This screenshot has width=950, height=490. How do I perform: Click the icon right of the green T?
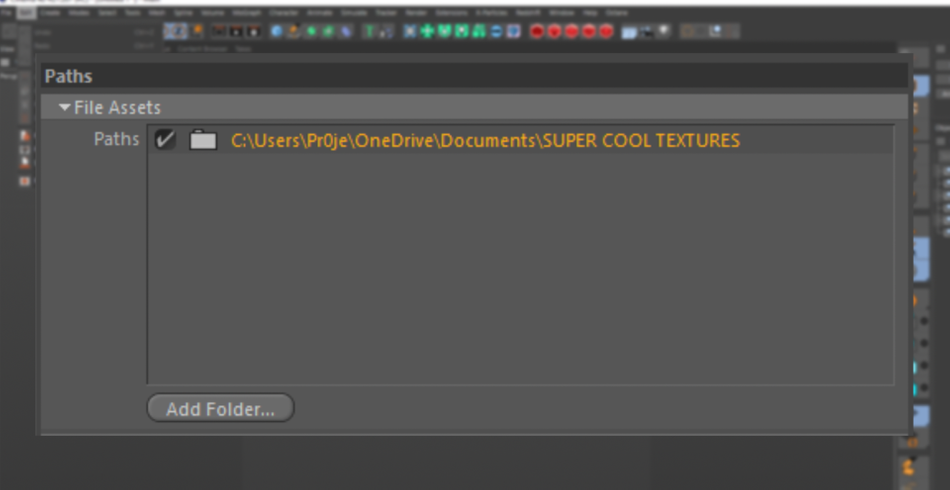click(x=386, y=31)
